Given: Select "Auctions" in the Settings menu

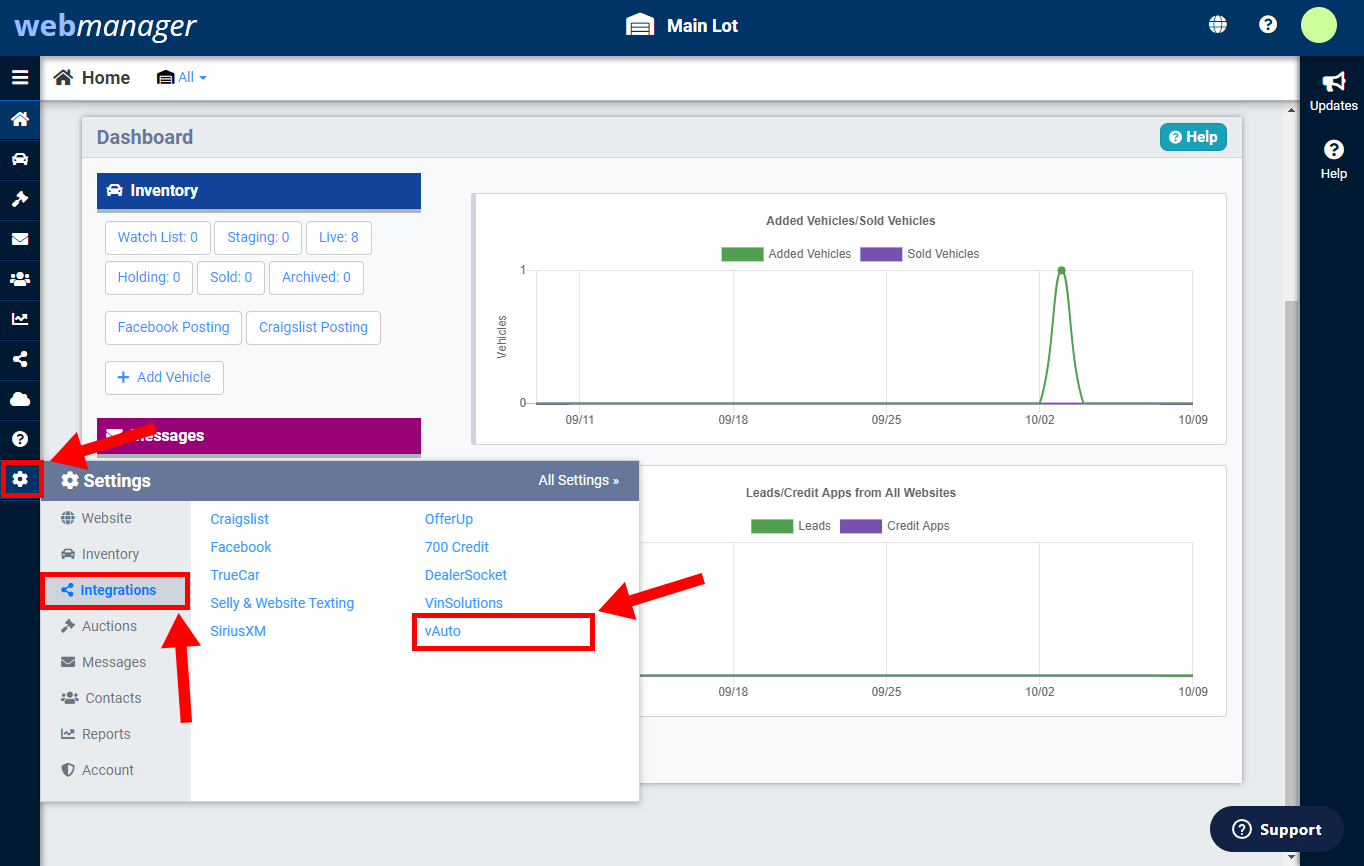Looking at the screenshot, I should click(x=107, y=625).
